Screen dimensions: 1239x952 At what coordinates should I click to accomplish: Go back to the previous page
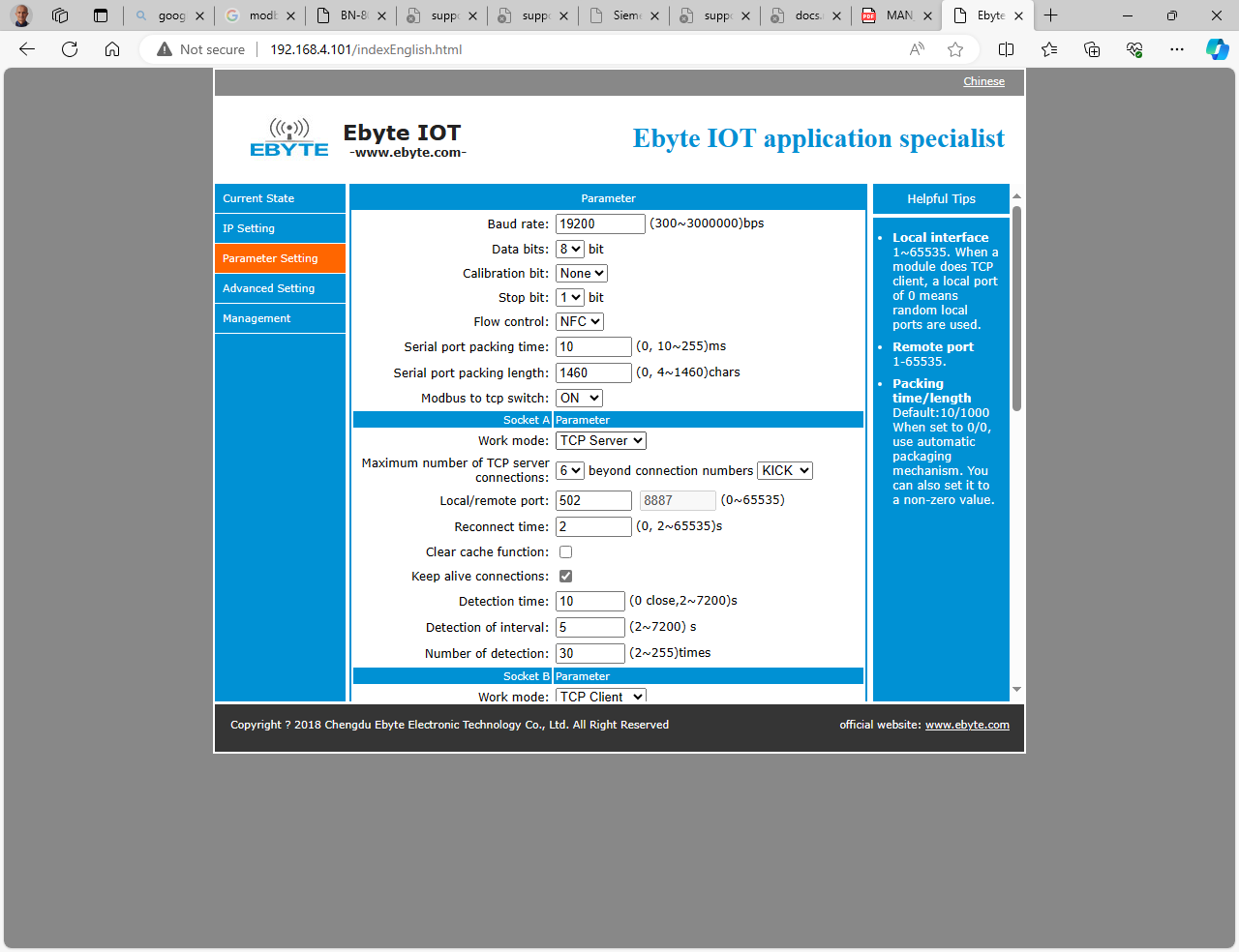(27, 49)
